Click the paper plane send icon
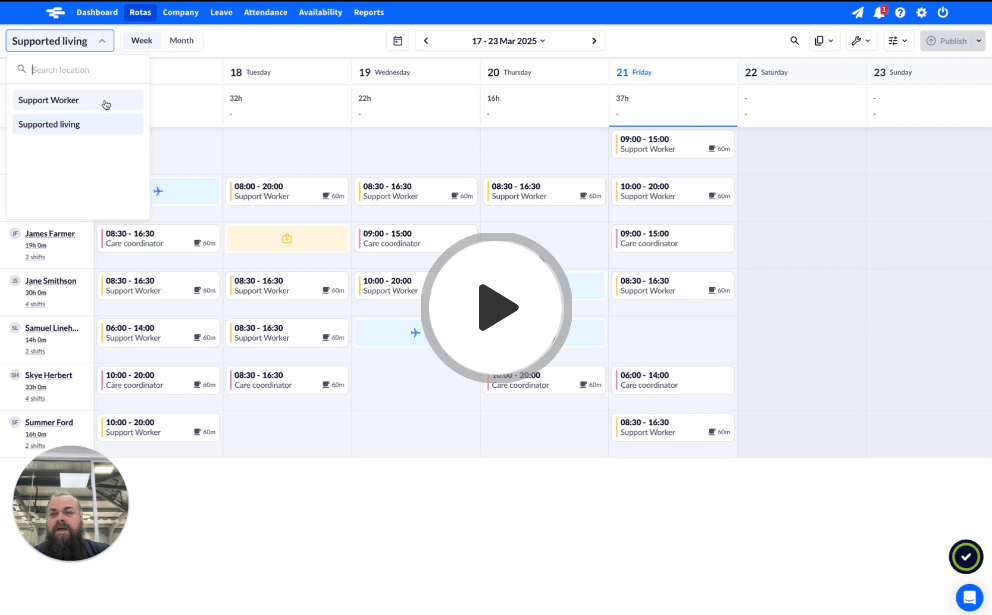 (x=857, y=13)
